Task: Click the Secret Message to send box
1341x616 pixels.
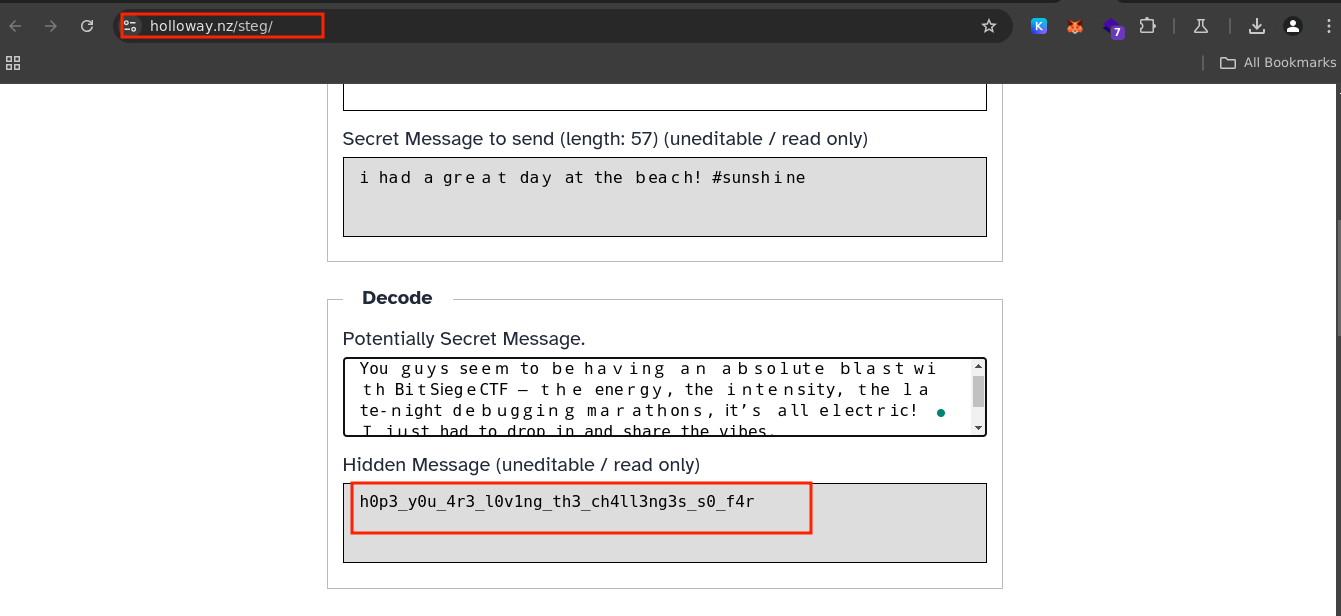Action: [665, 197]
